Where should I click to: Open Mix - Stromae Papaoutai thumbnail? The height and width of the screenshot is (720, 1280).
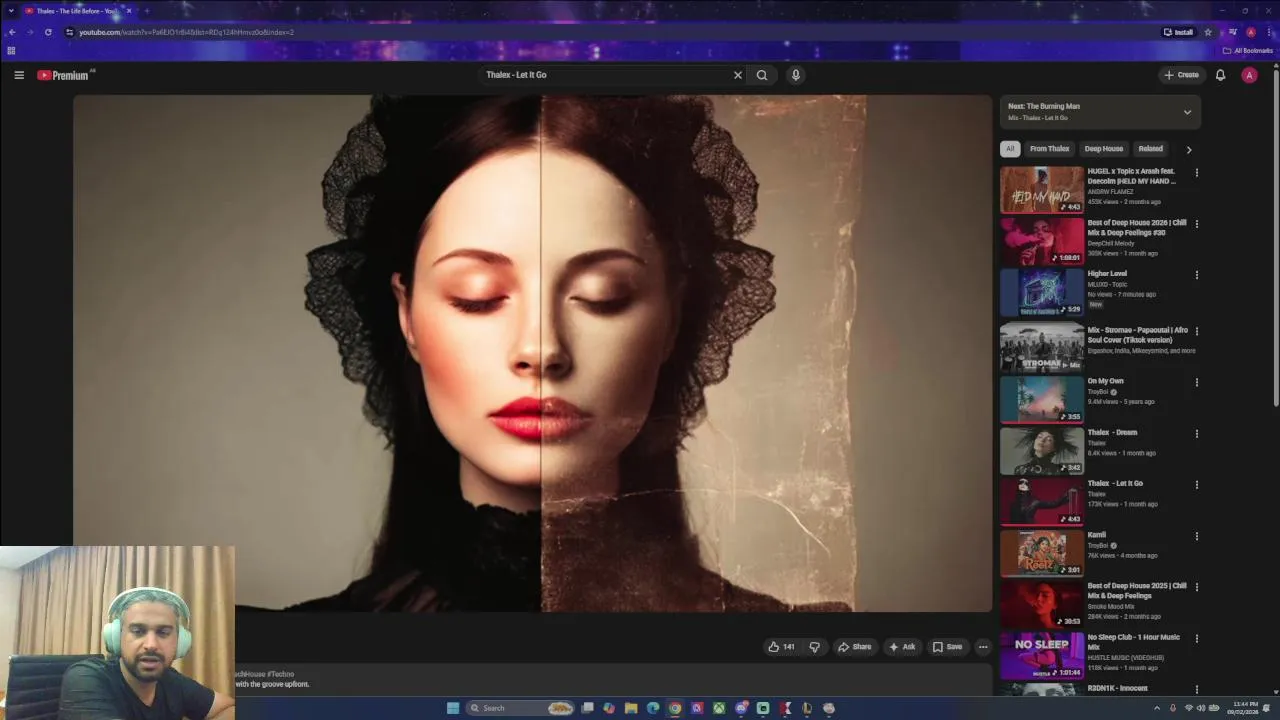(1042, 347)
